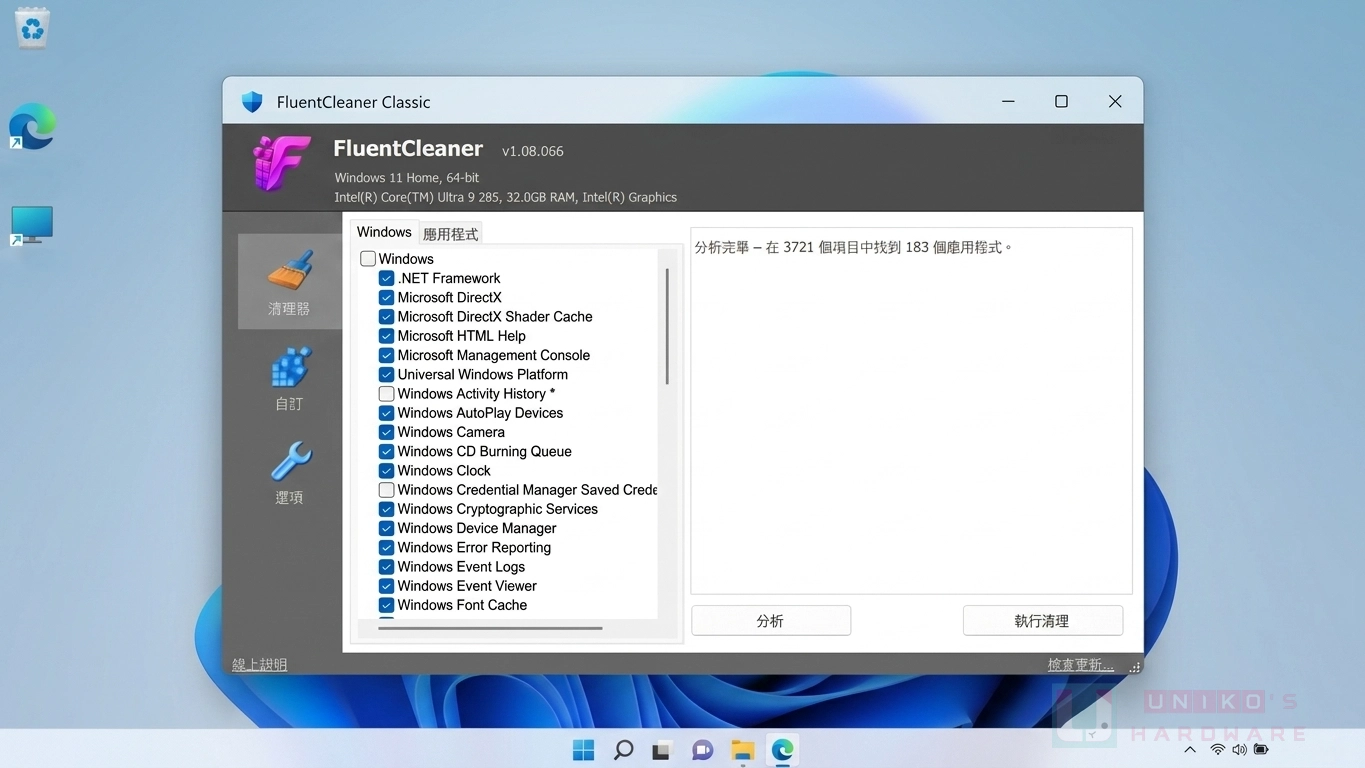Click the horizontal scrollbar below the list
This screenshot has width=1365, height=768.
coord(490,628)
